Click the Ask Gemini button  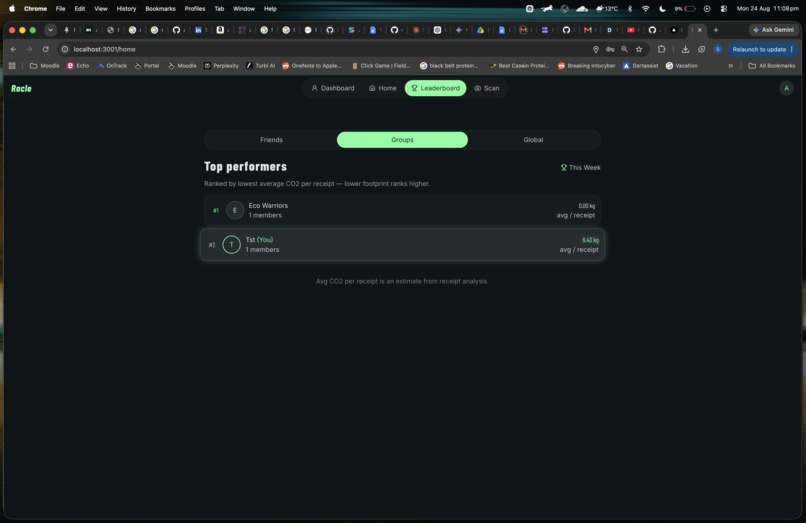pos(774,30)
